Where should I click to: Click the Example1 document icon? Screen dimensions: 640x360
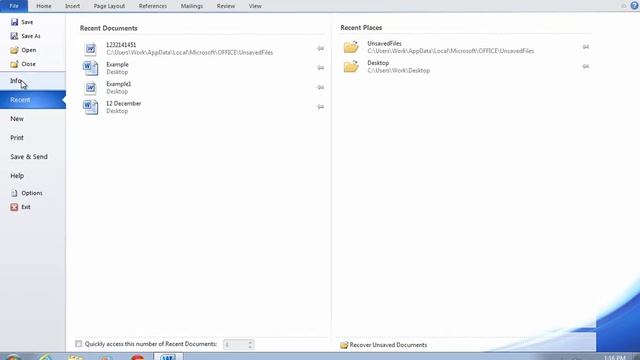coord(90,88)
